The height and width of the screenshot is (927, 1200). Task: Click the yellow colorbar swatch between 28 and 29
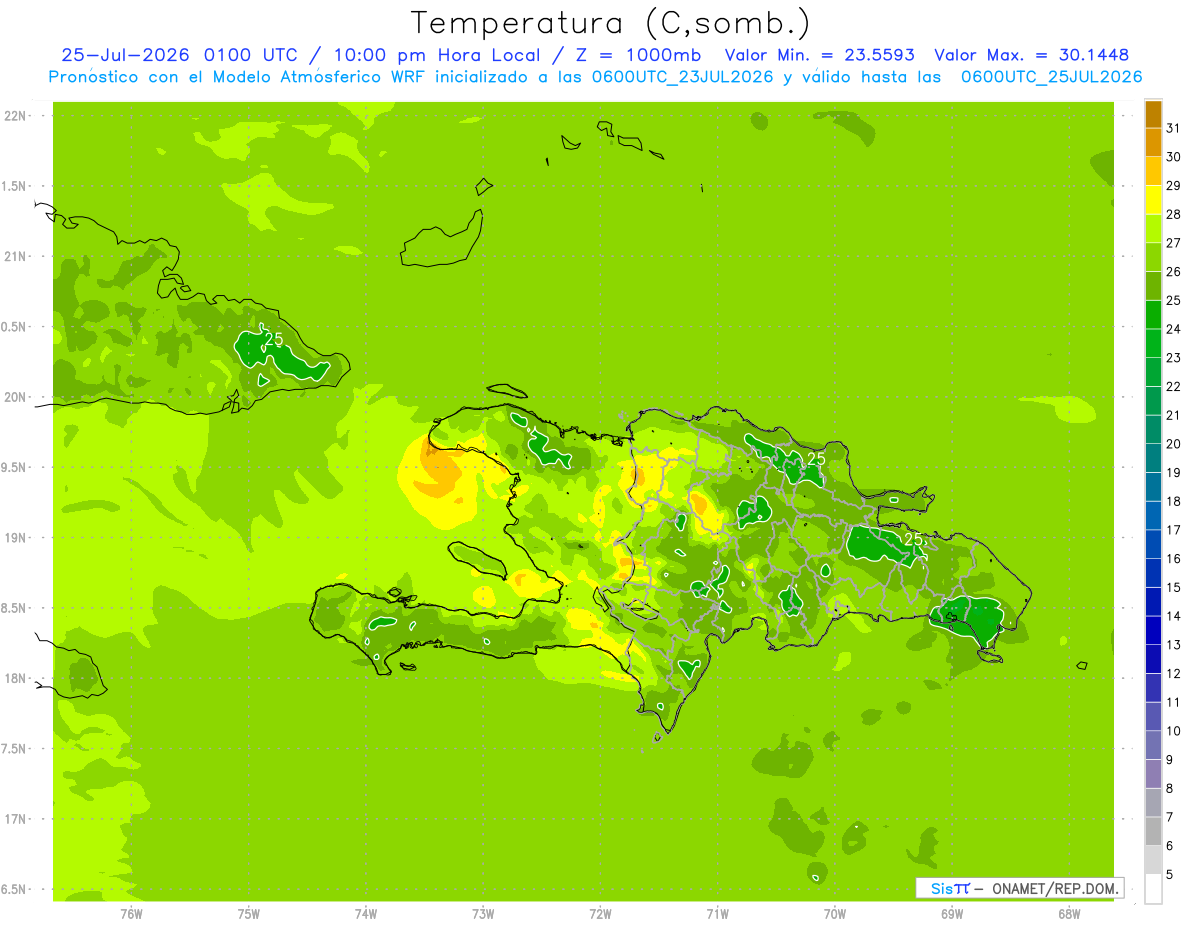[1153, 201]
